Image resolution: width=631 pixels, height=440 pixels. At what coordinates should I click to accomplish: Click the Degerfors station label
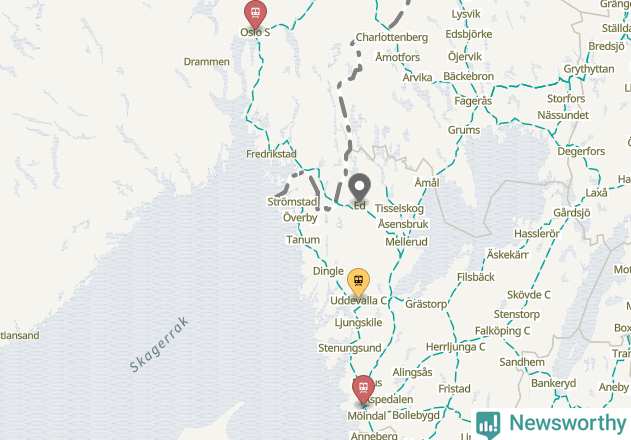pos(581,151)
